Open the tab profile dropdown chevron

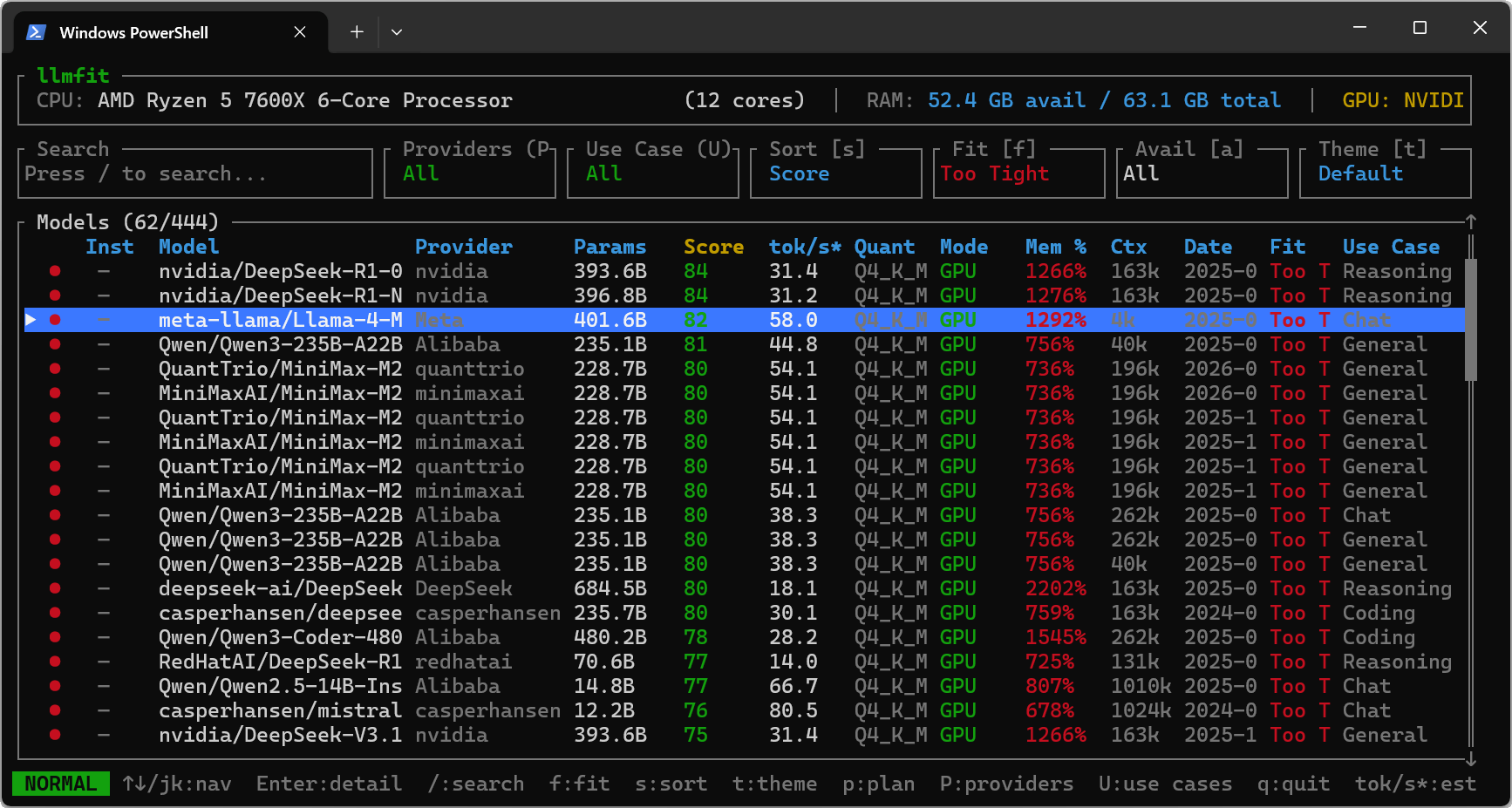click(x=397, y=32)
